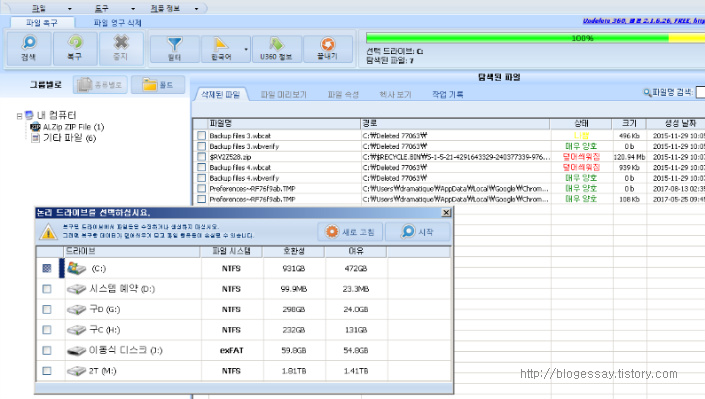Screen dimensions: 705x399
Task: Click the 파일명 검색 input field
Action: (701, 92)
